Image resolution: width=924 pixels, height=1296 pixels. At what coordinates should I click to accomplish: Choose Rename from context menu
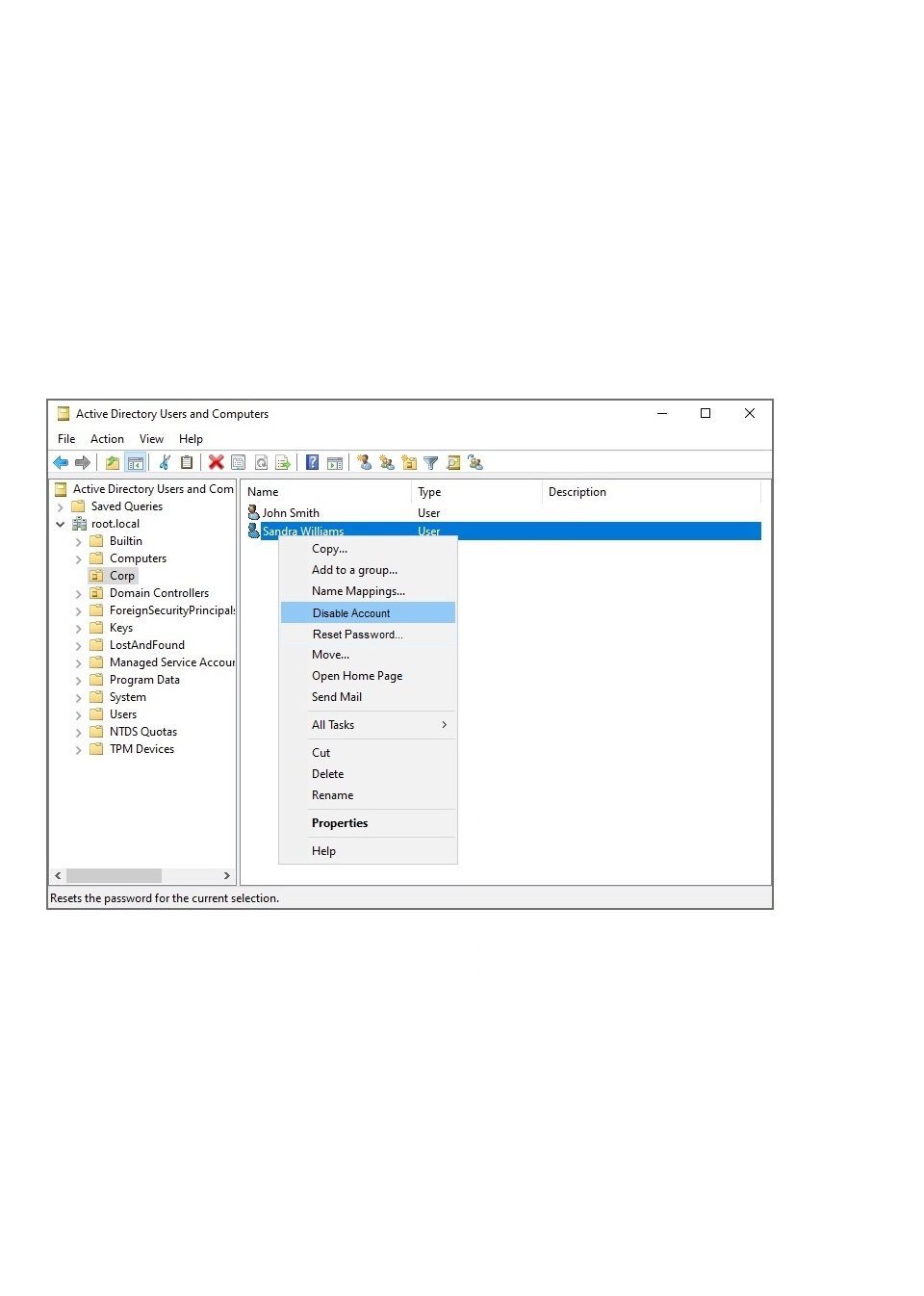point(368,795)
